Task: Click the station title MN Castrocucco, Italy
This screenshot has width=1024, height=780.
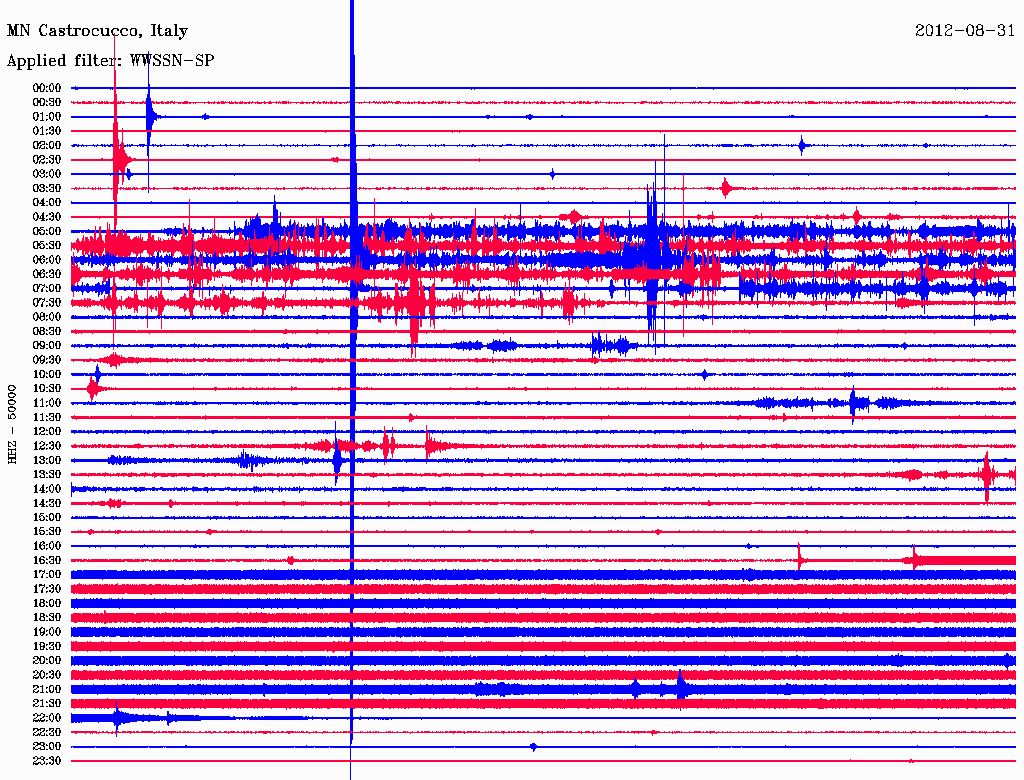Action: [97, 31]
